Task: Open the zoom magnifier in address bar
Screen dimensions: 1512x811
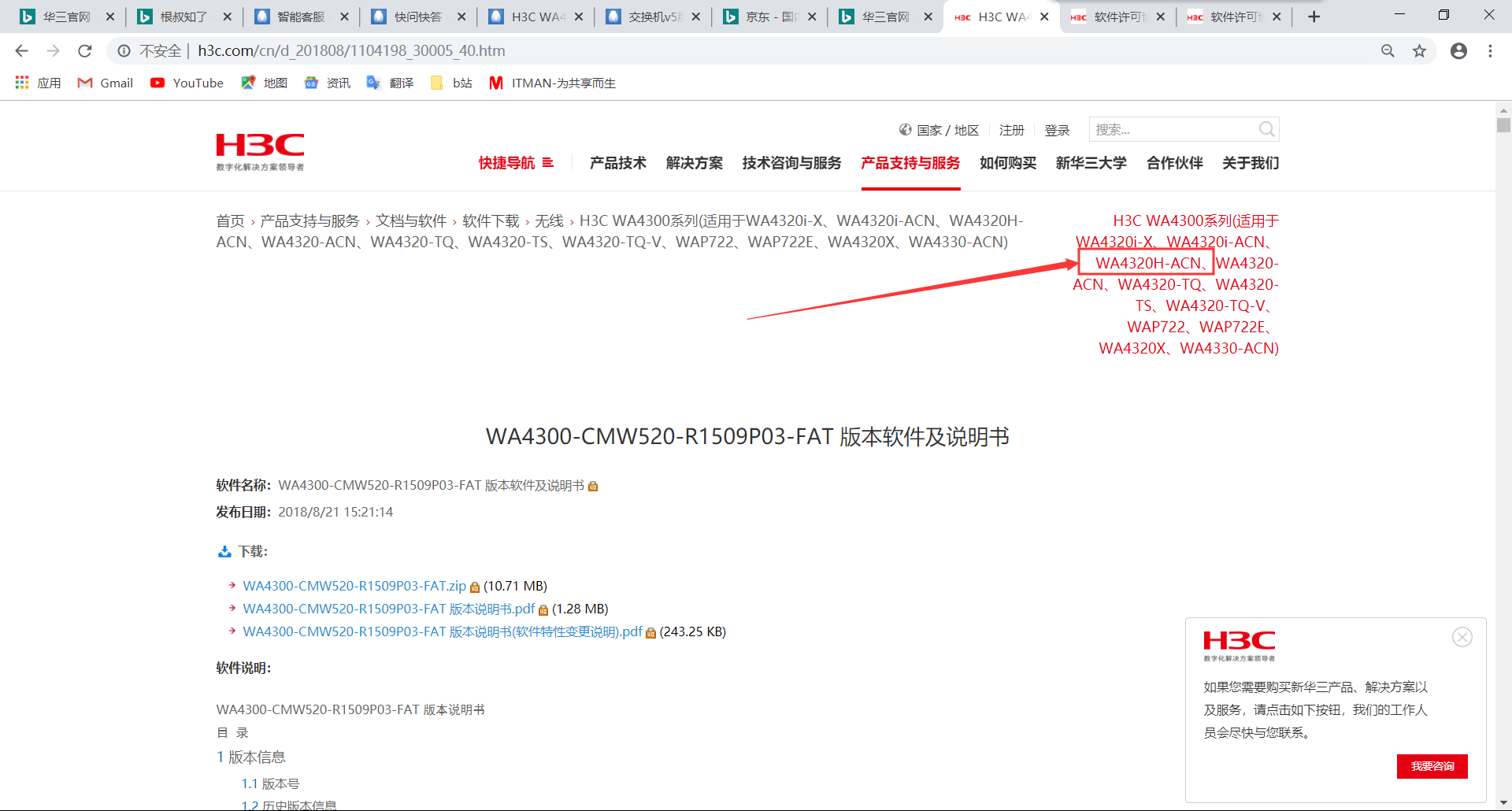Action: 1388,51
